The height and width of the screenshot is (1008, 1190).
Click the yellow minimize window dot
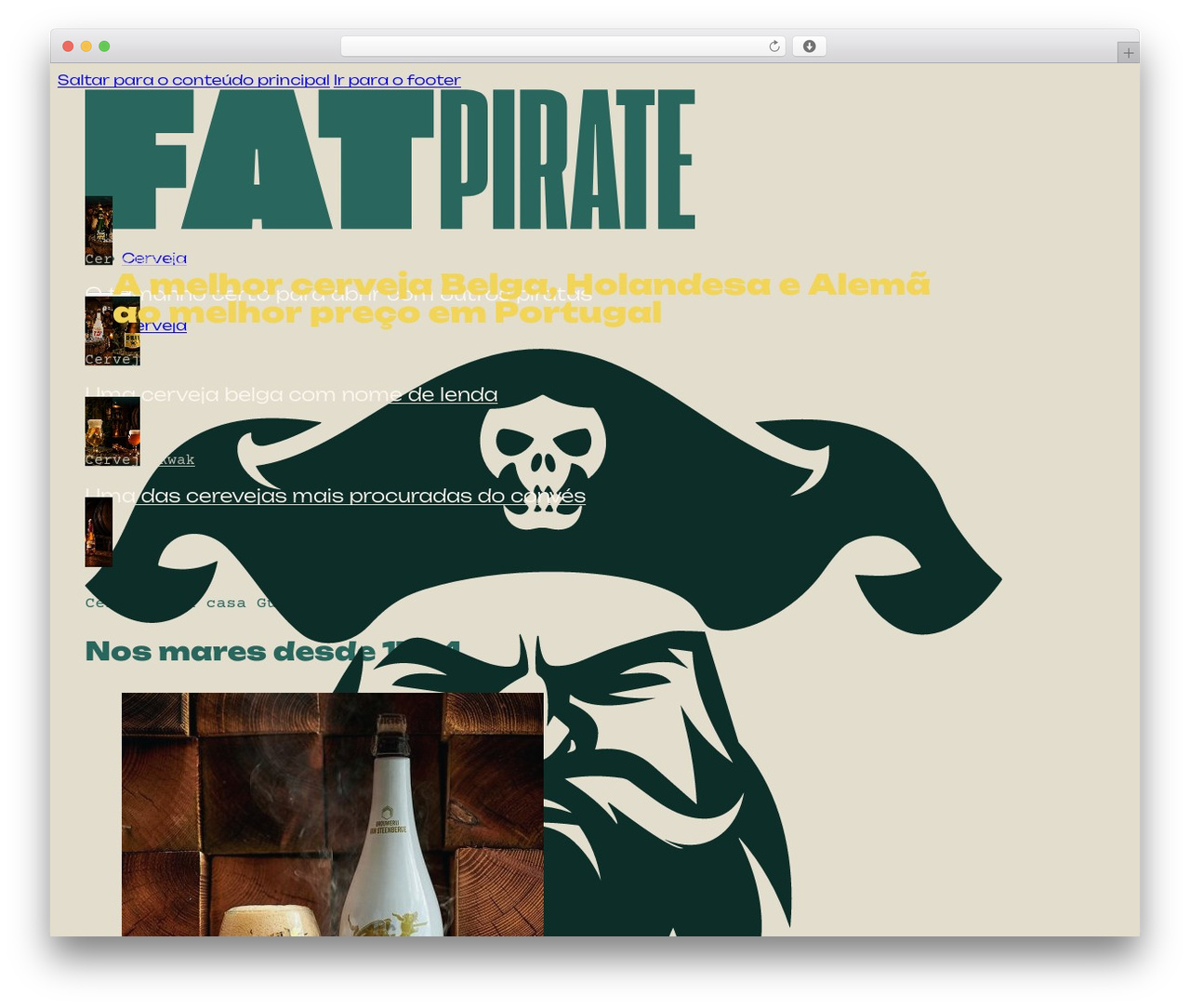[86, 46]
